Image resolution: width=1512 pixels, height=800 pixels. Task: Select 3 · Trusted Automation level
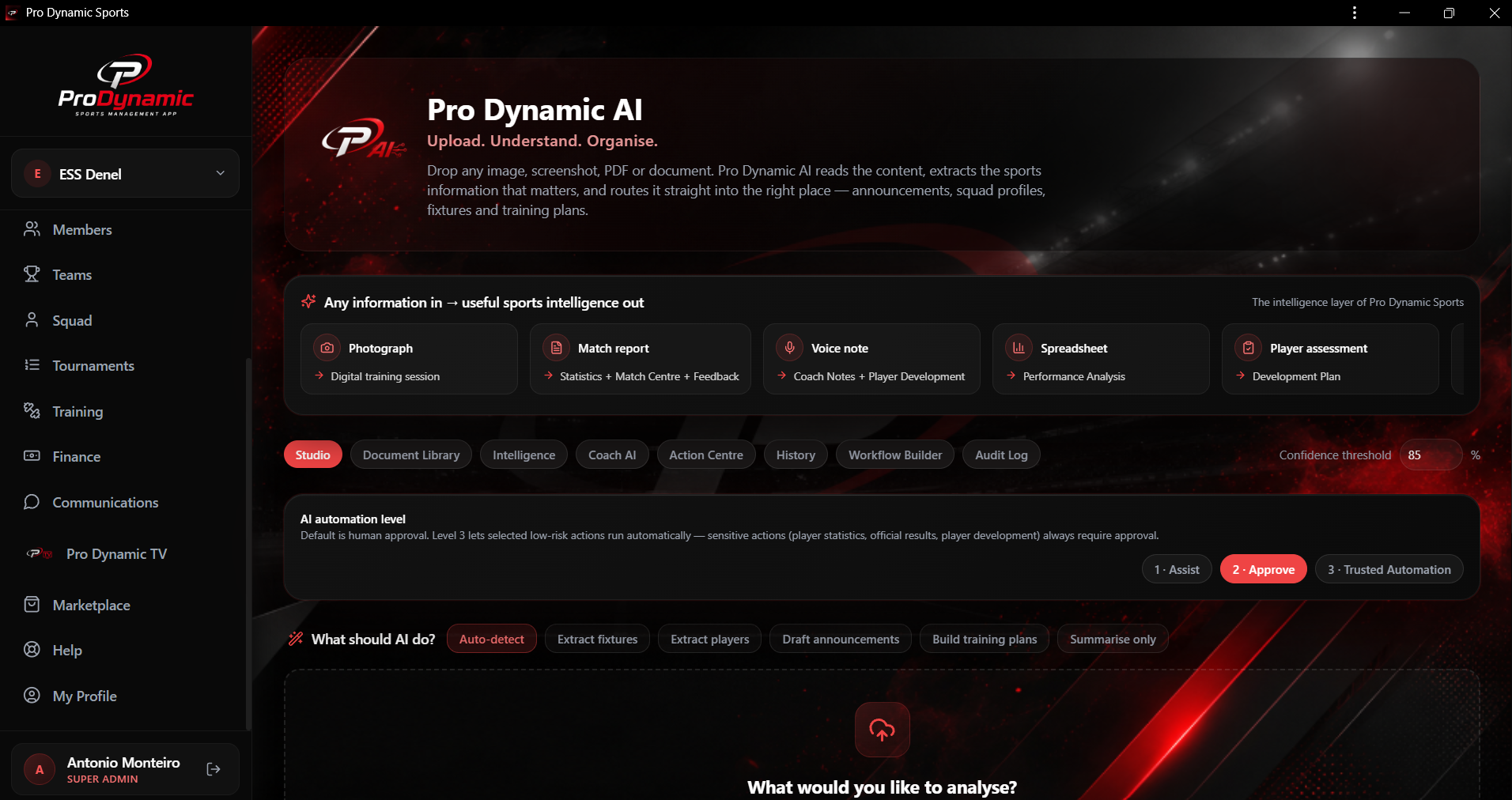[1389, 569]
